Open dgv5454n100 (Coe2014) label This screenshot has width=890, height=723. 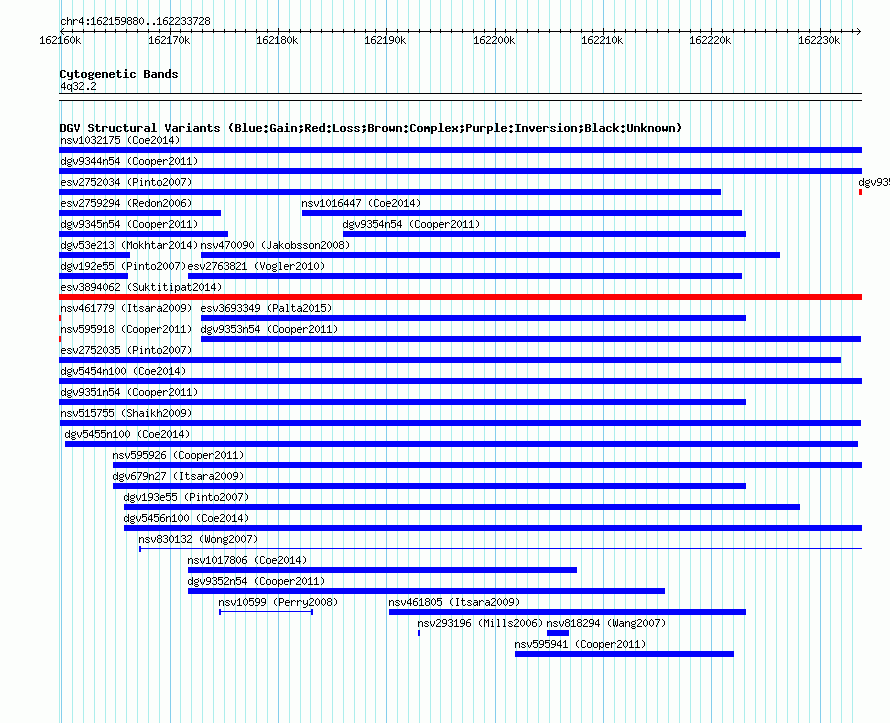tap(123, 371)
